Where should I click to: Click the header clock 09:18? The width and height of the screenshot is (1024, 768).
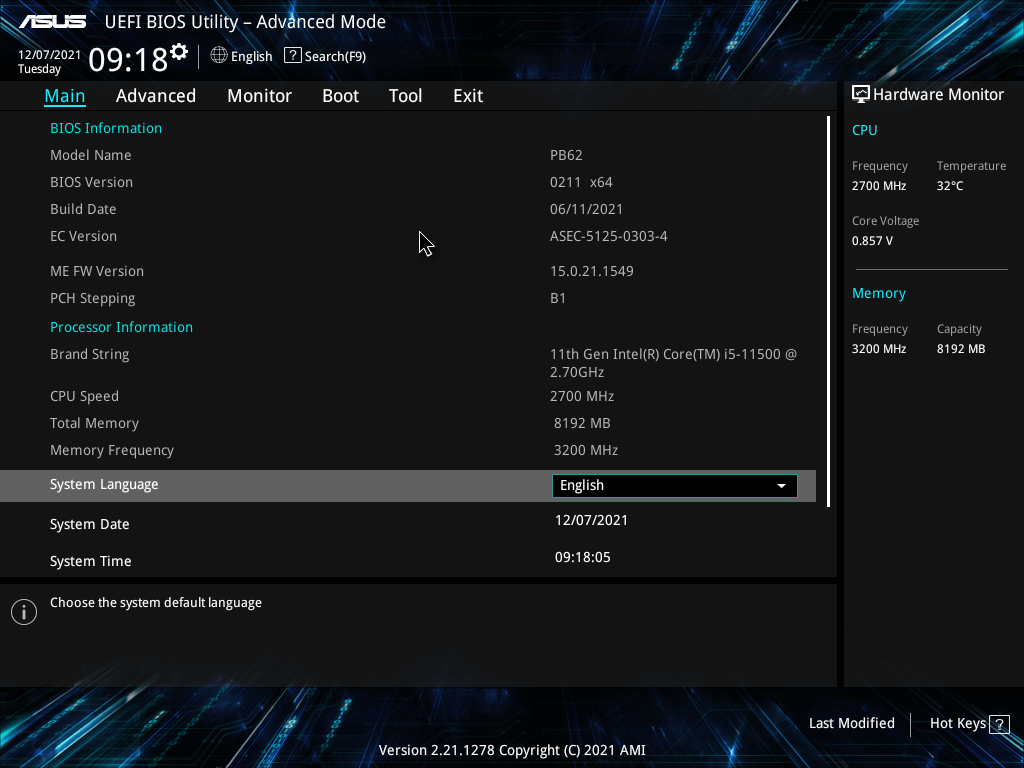point(128,60)
